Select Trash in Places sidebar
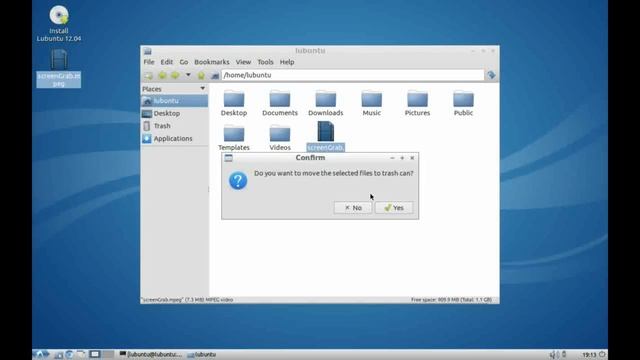The height and width of the screenshot is (360, 640). tap(174, 126)
